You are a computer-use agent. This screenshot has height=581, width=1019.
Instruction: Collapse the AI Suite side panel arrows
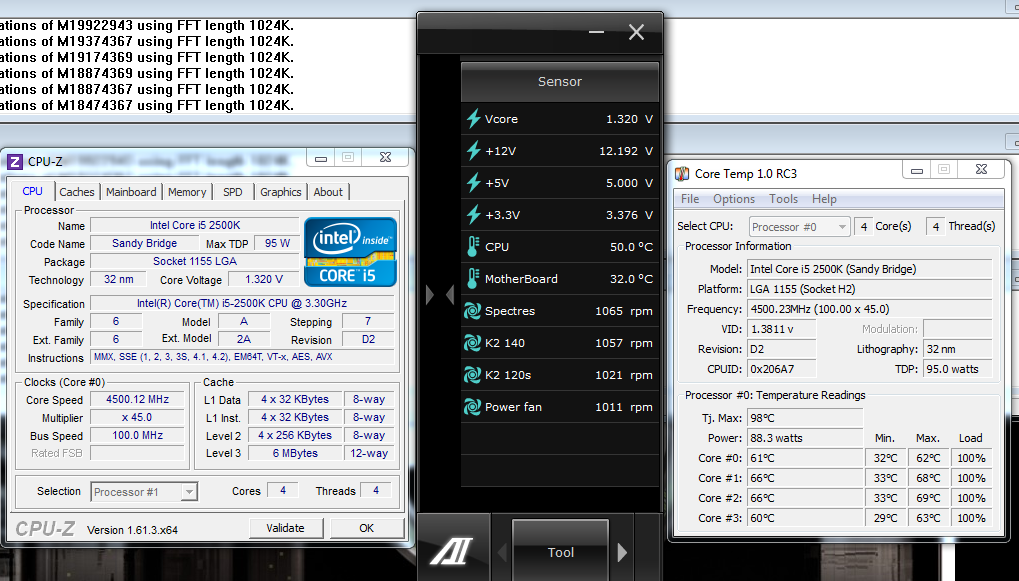tap(440, 295)
